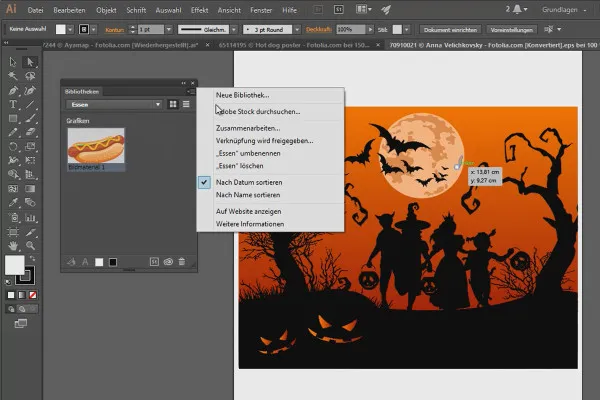Open stroke weight 1 pt dropdown
This screenshot has width=600, height=400.
pos(169,29)
